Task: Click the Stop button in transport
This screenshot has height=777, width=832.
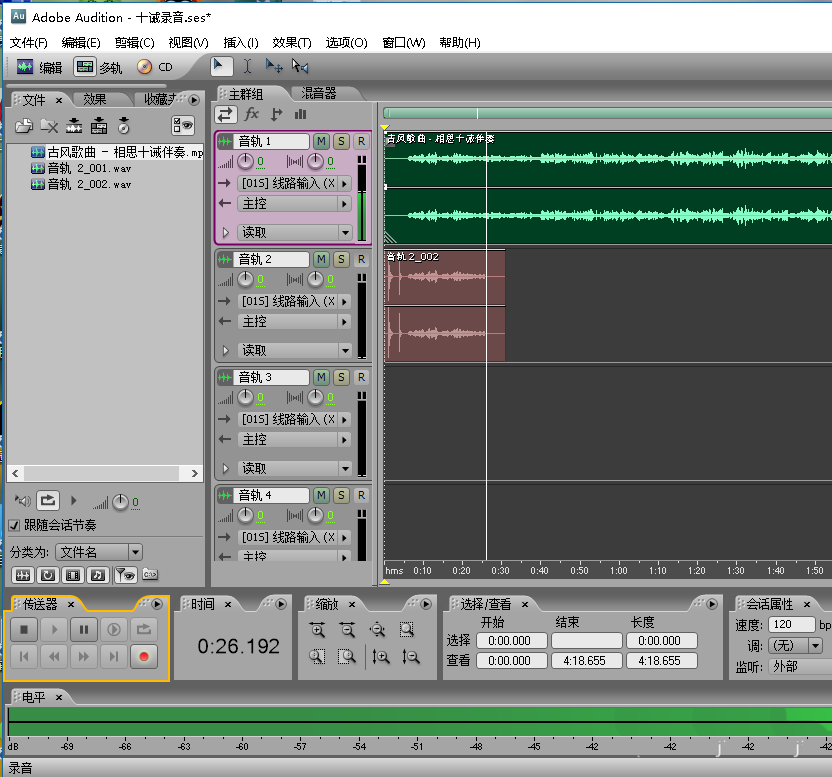Action: 24,629
